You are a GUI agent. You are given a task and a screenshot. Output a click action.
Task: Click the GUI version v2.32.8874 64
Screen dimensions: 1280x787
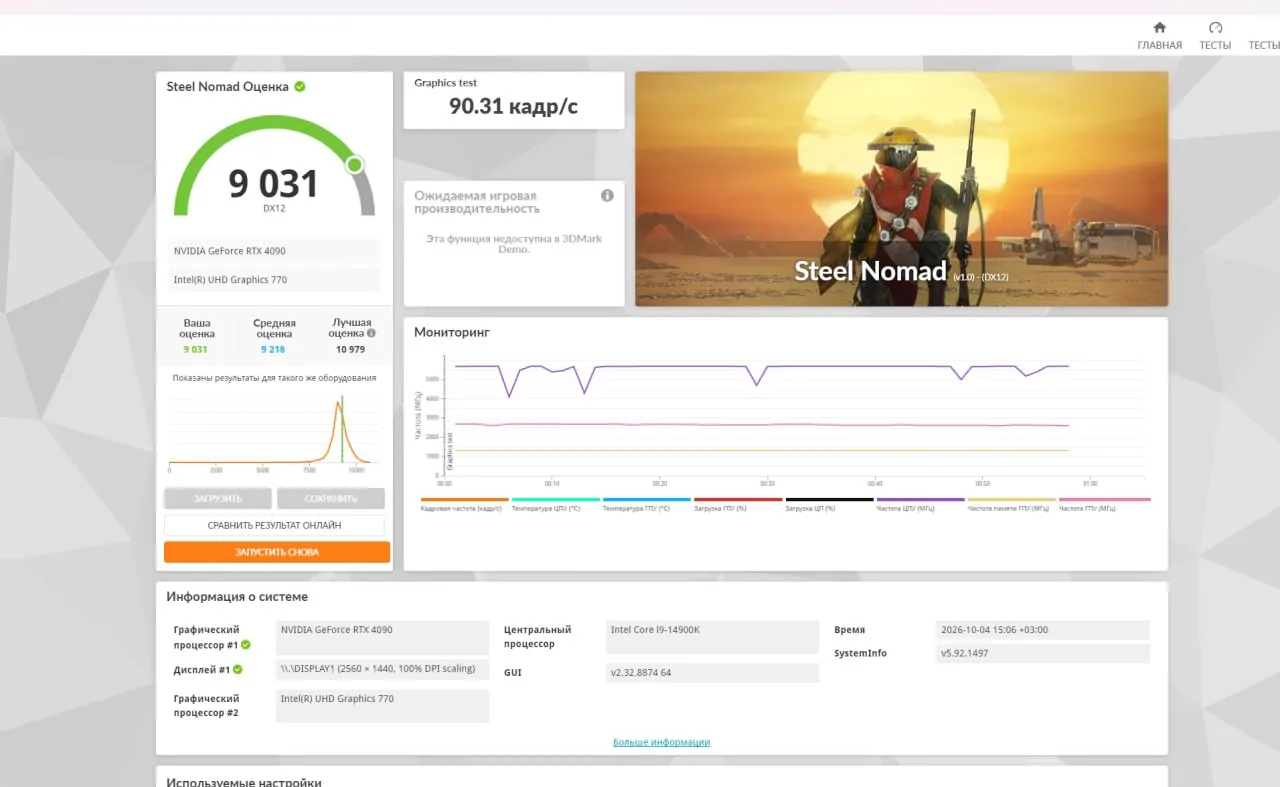712,673
